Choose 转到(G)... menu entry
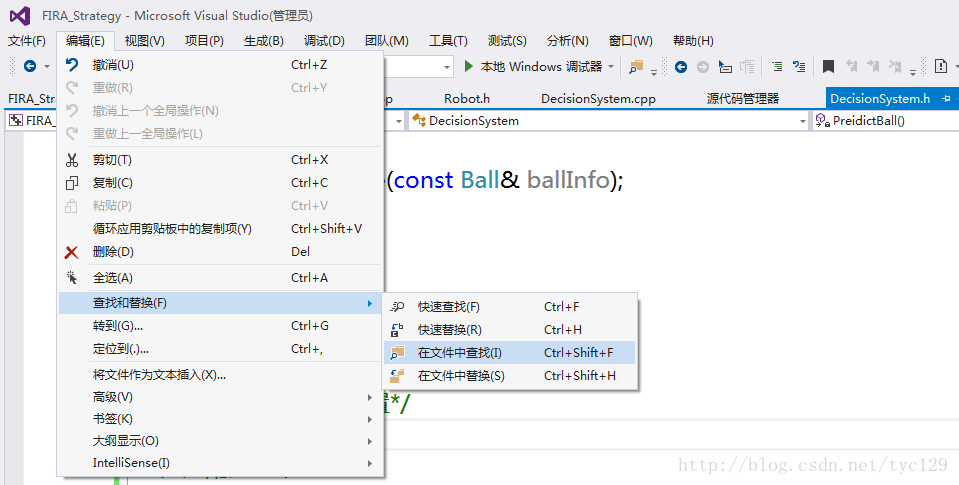This screenshot has width=959, height=485. [x=220, y=326]
